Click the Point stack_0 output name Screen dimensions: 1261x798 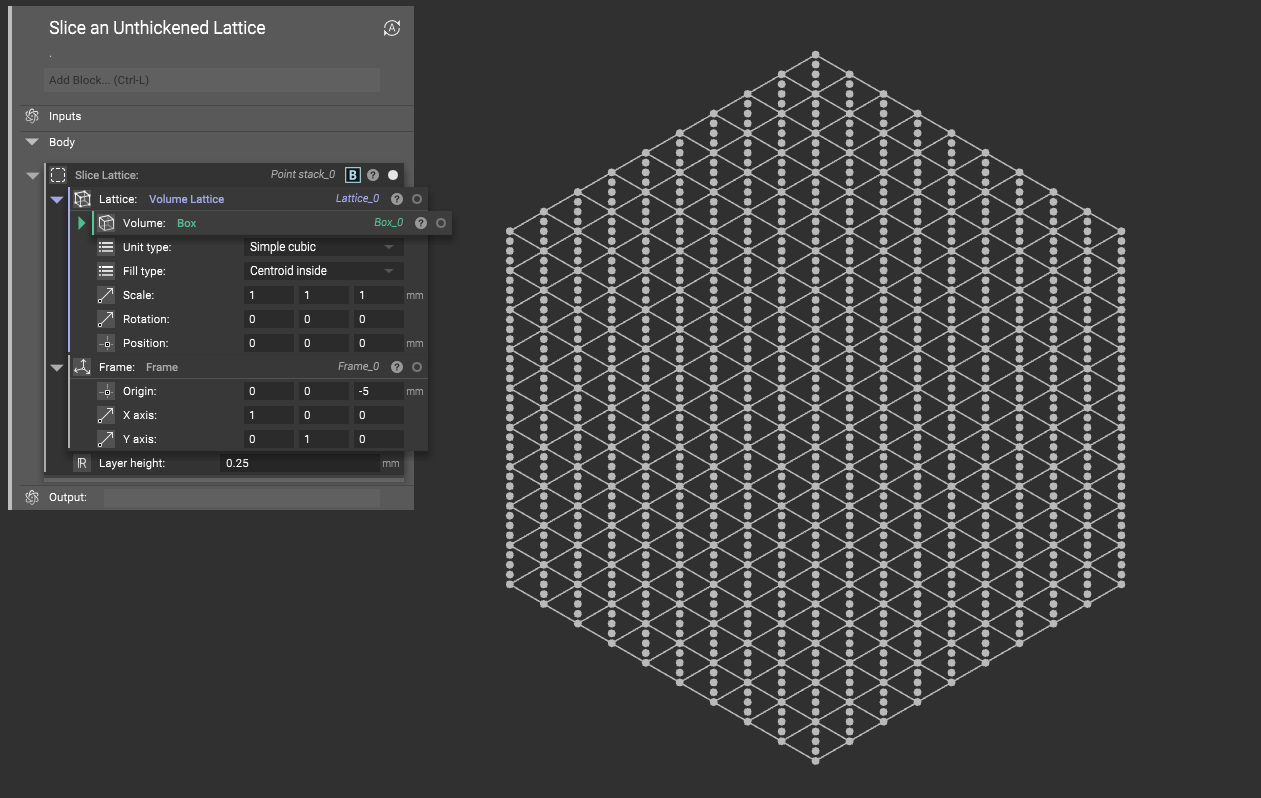point(303,175)
